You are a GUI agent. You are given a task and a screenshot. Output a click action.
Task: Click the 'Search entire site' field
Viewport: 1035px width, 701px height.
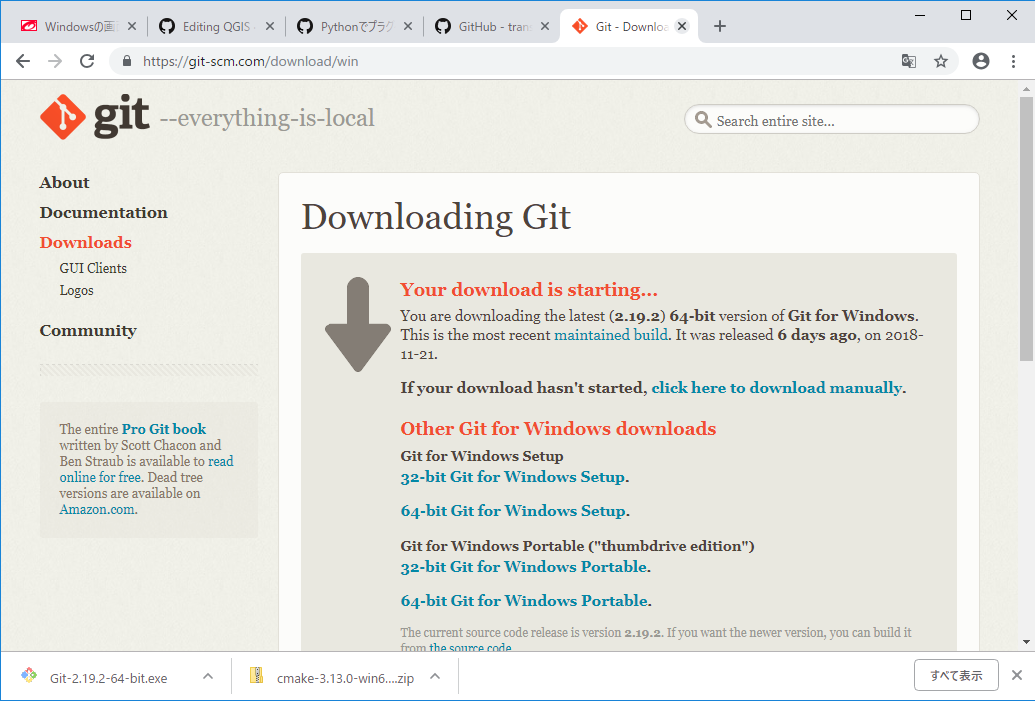tap(840, 121)
